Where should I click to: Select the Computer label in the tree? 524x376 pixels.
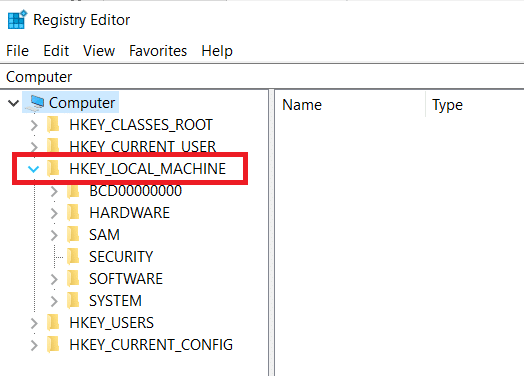[x=82, y=103]
